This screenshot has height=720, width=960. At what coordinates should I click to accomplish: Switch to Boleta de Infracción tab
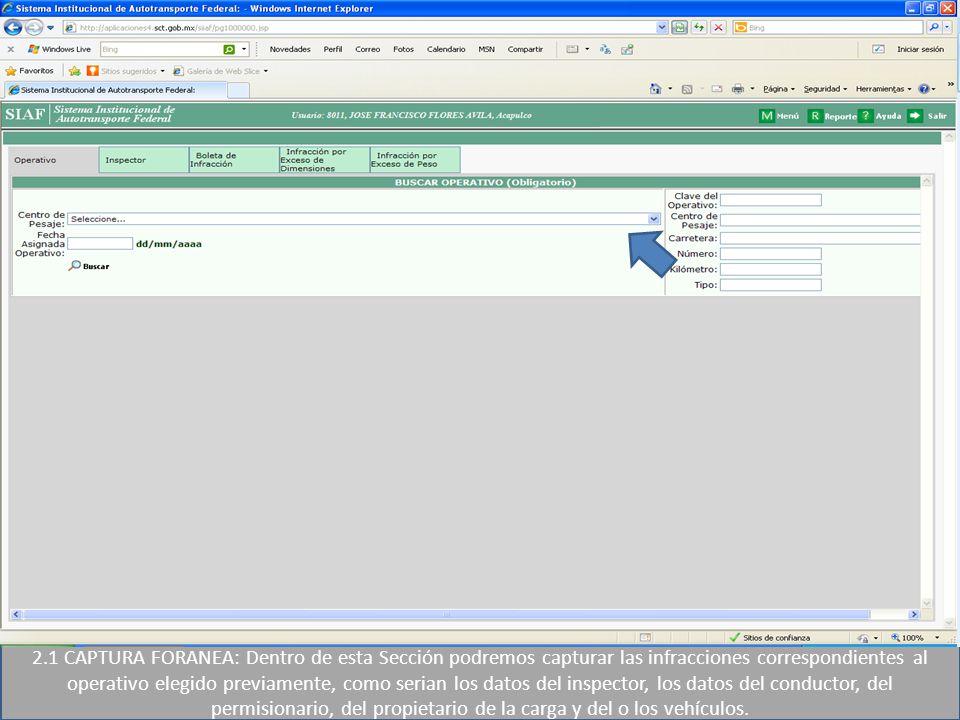[x=234, y=160]
